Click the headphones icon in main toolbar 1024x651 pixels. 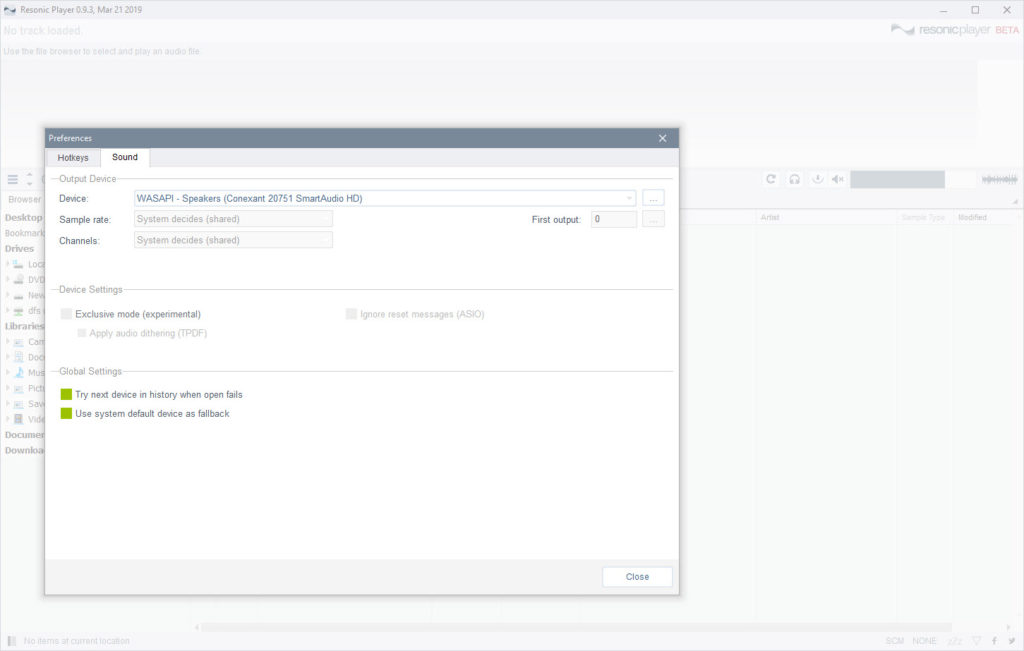(794, 179)
